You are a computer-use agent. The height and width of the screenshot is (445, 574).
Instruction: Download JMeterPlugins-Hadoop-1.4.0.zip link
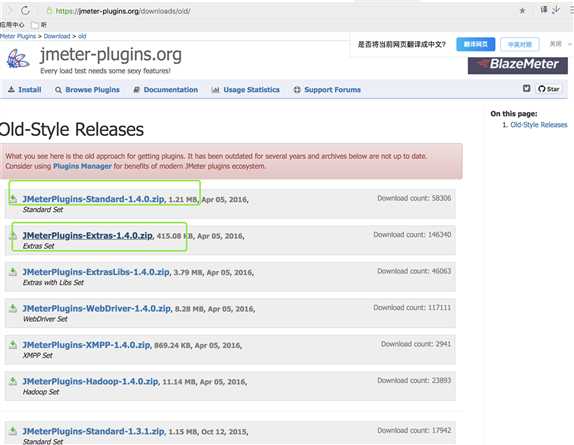tap(91, 381)
